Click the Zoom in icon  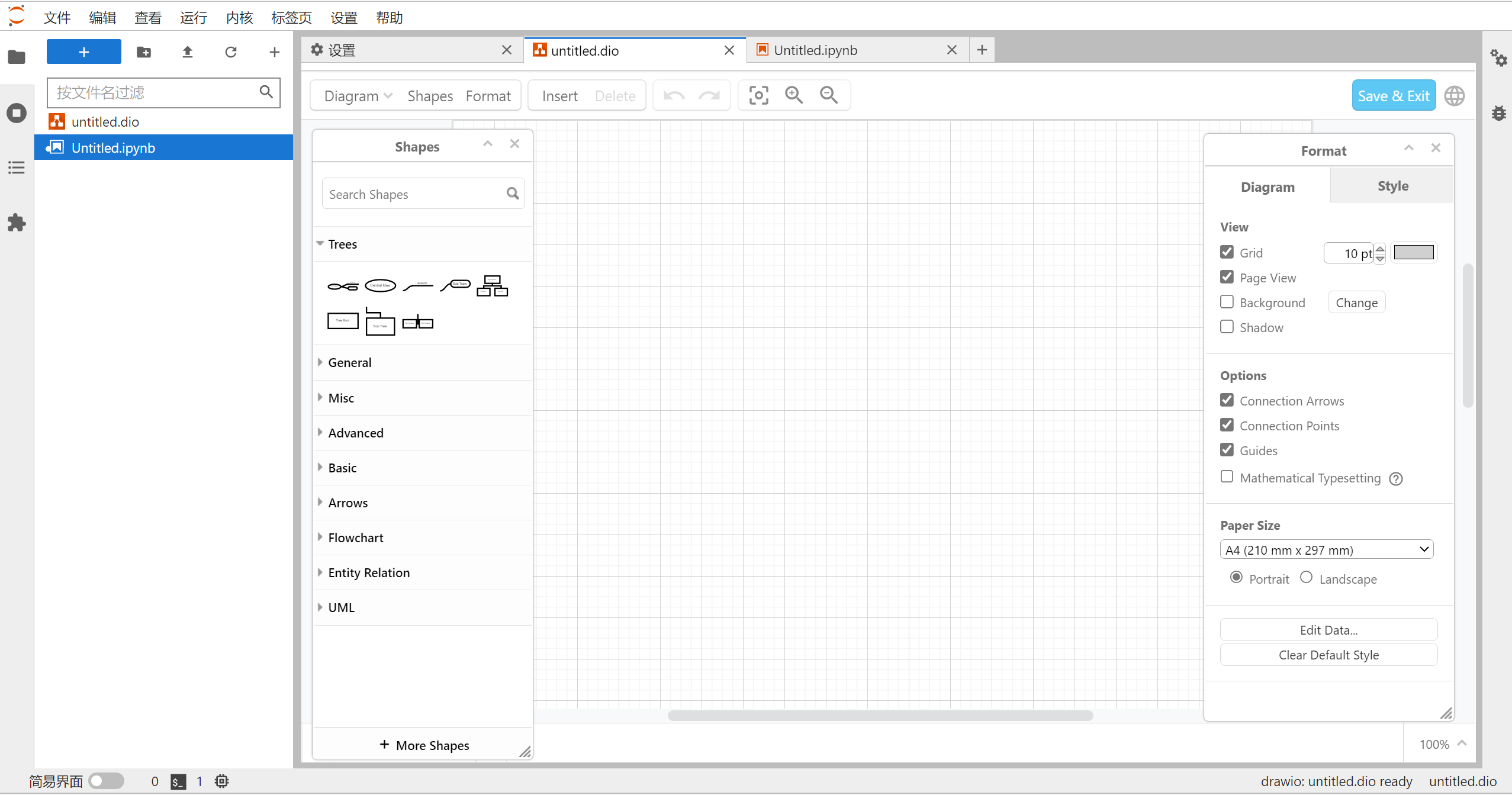[794, 95]
